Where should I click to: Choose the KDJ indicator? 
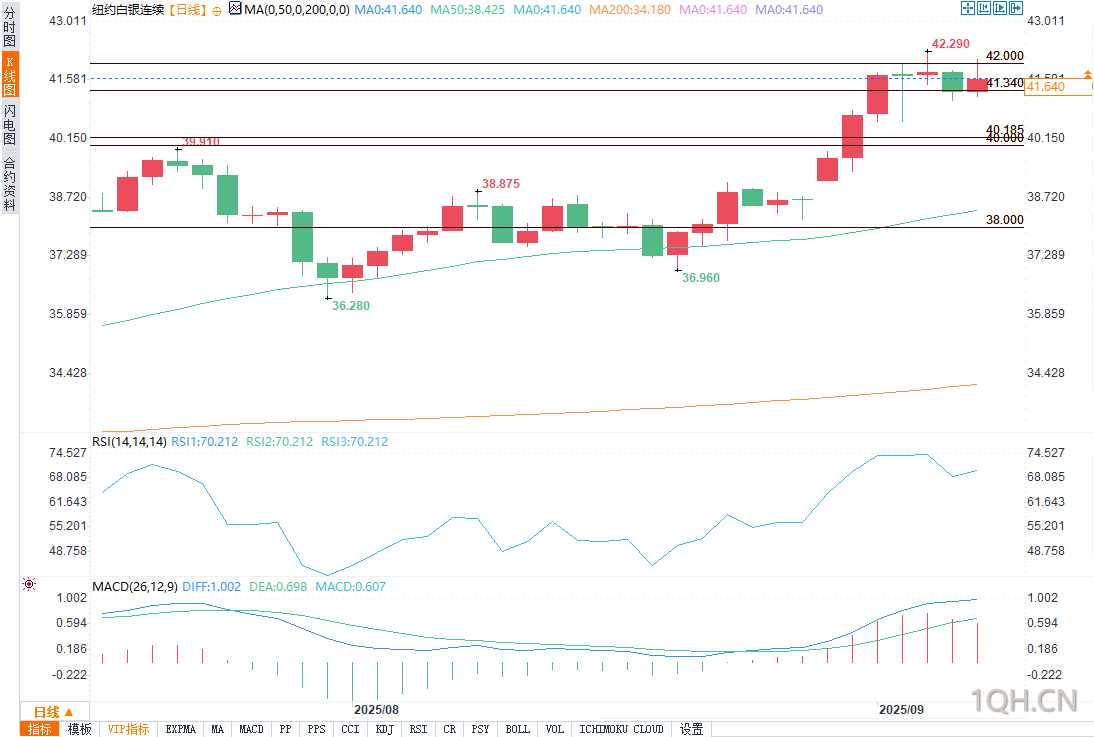[384, 729]
